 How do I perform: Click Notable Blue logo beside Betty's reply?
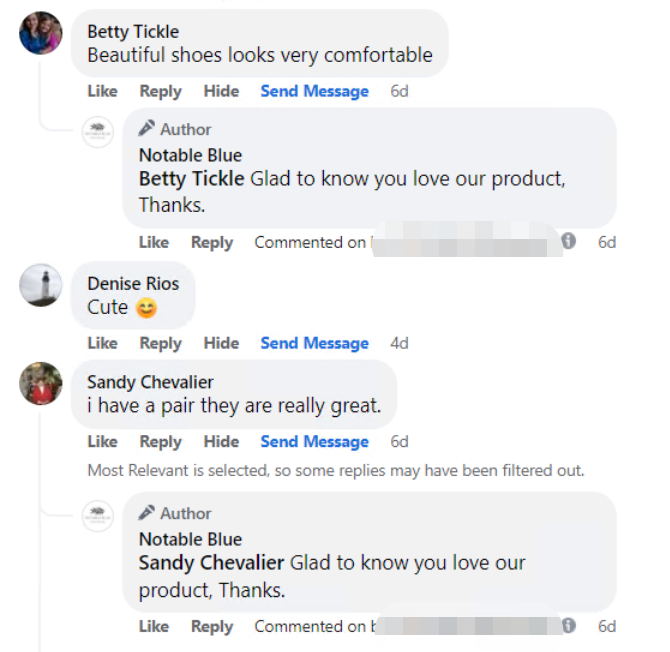tap(97, 132)
